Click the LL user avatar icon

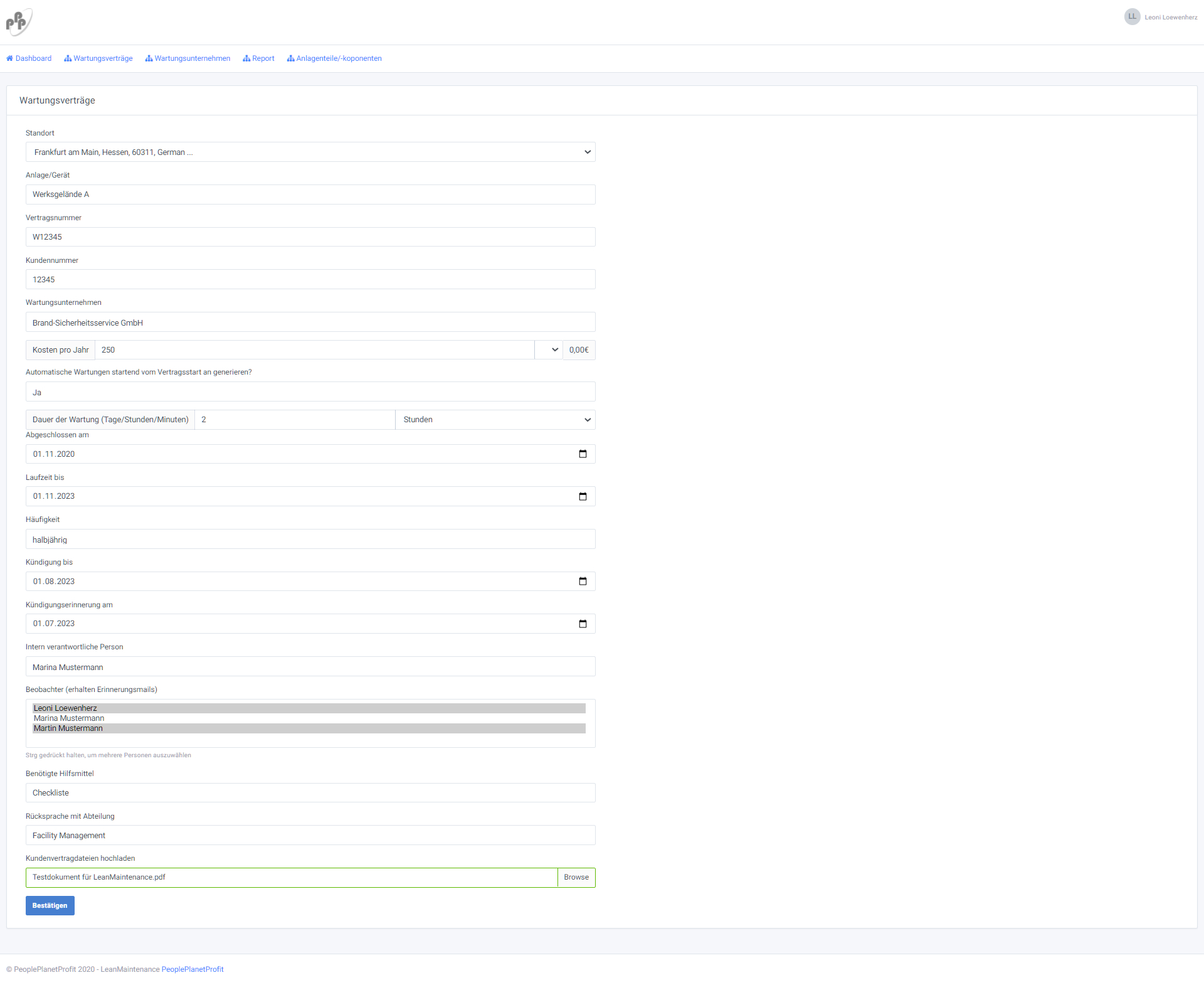pos(1132,17)
